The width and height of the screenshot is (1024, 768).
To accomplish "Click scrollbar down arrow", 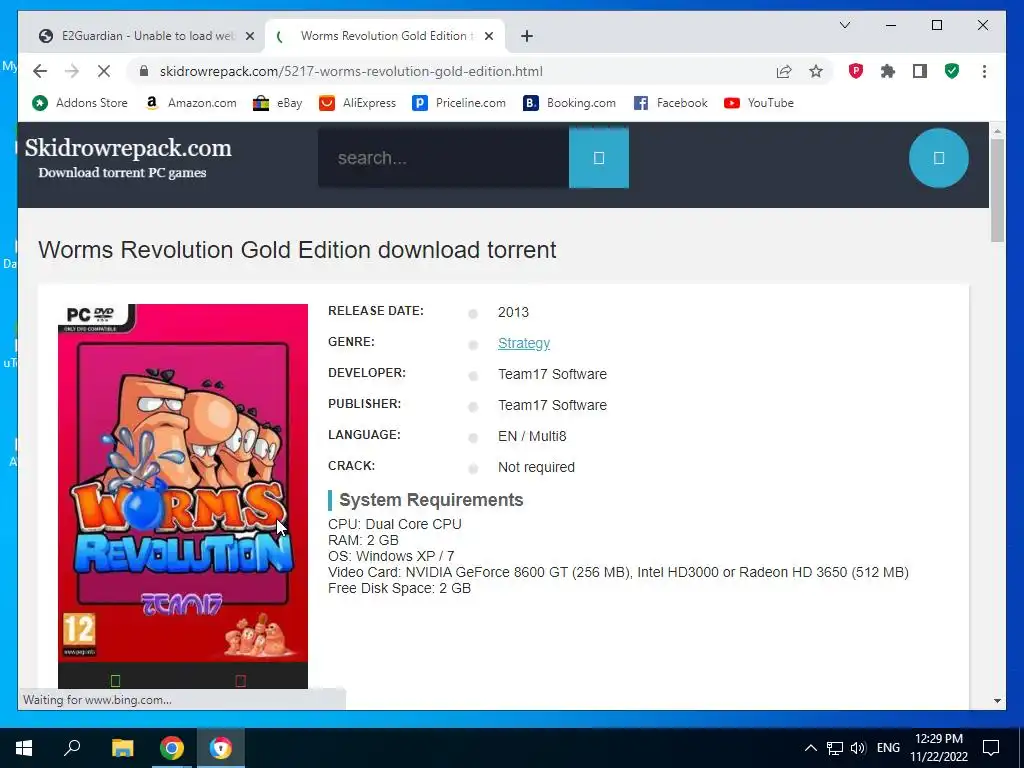I will tap(997, 701).
